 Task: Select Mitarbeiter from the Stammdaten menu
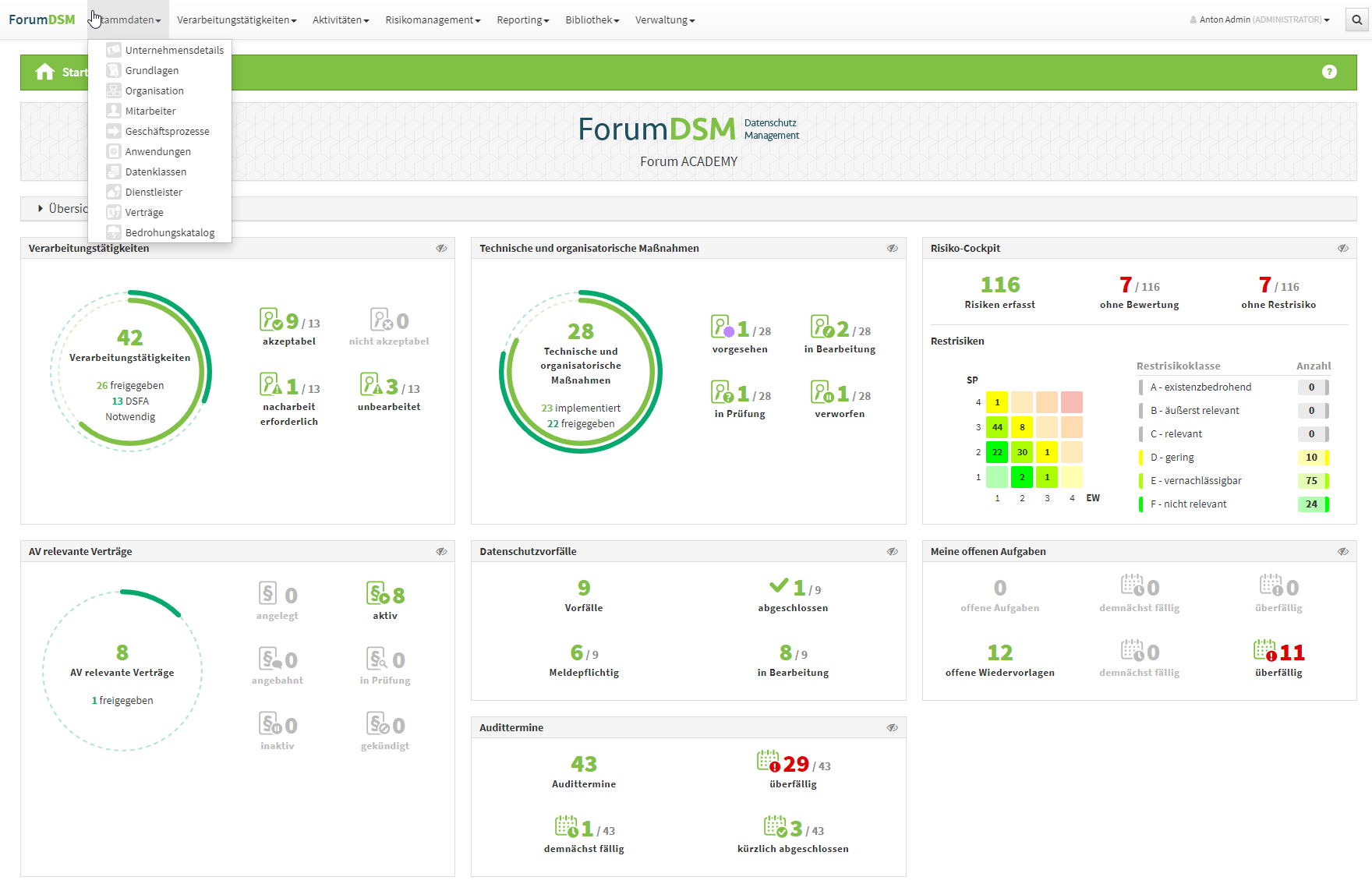point(150,111)
